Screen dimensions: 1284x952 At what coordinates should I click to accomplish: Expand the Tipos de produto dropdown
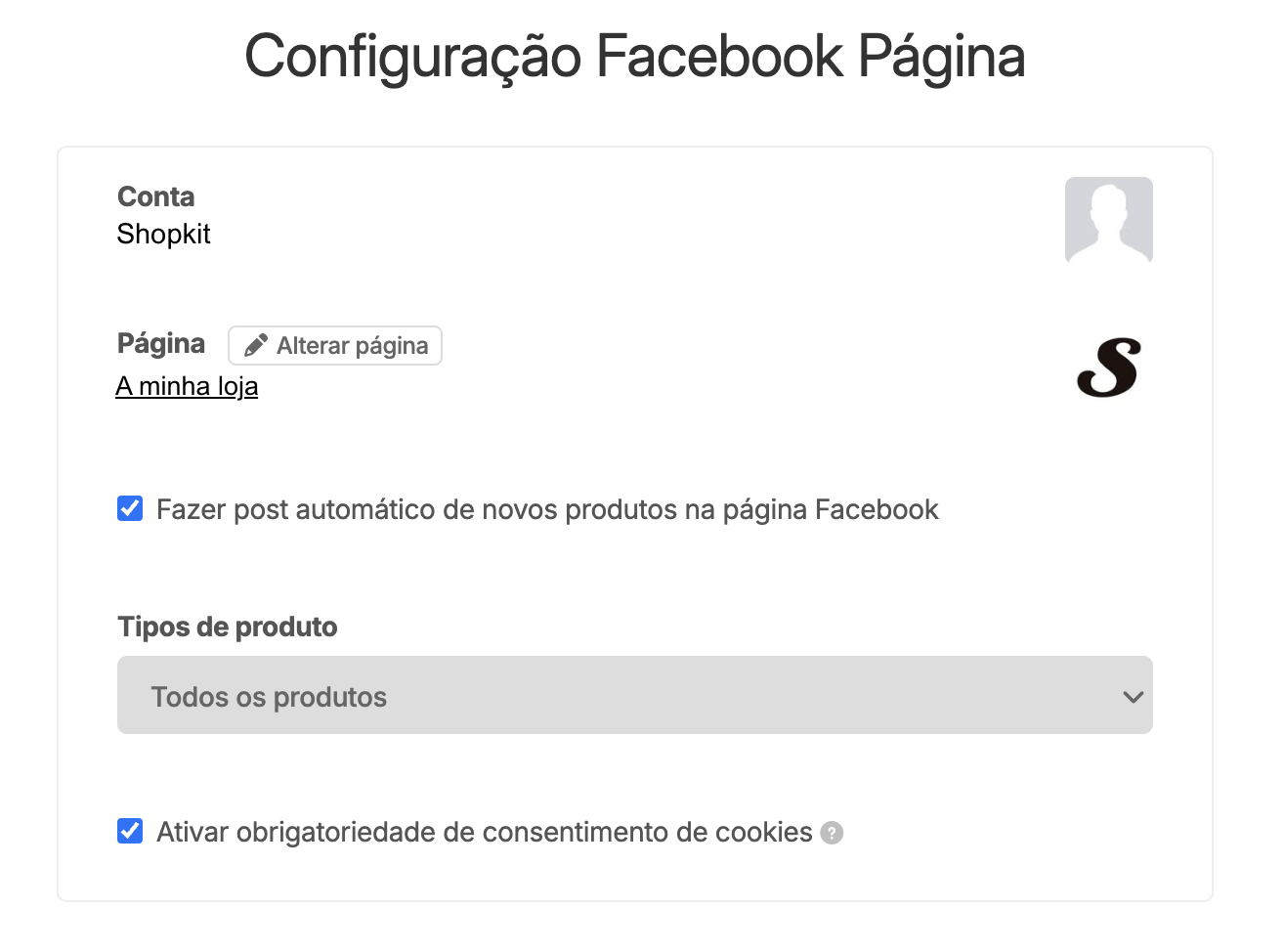634,695
